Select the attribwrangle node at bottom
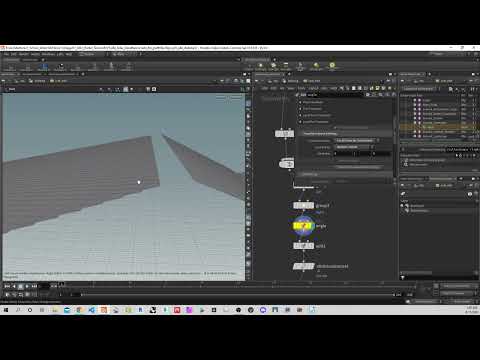This screenshot has height=360, width=480. tap(303, 266)
